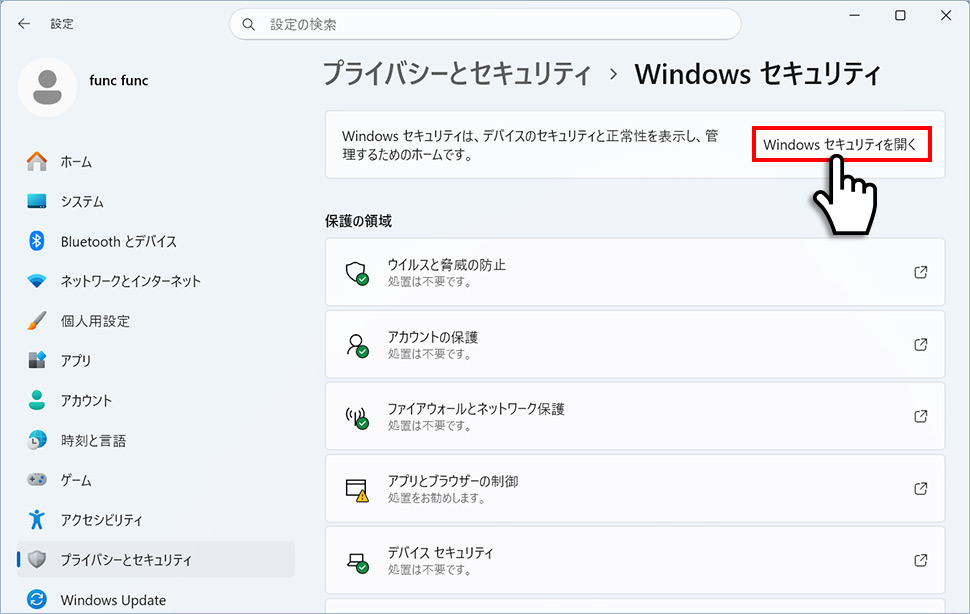This screenshot has width=970, height=614.
Task: Click the プライバシーとセキュリティ shield icon
Action: 37,559
